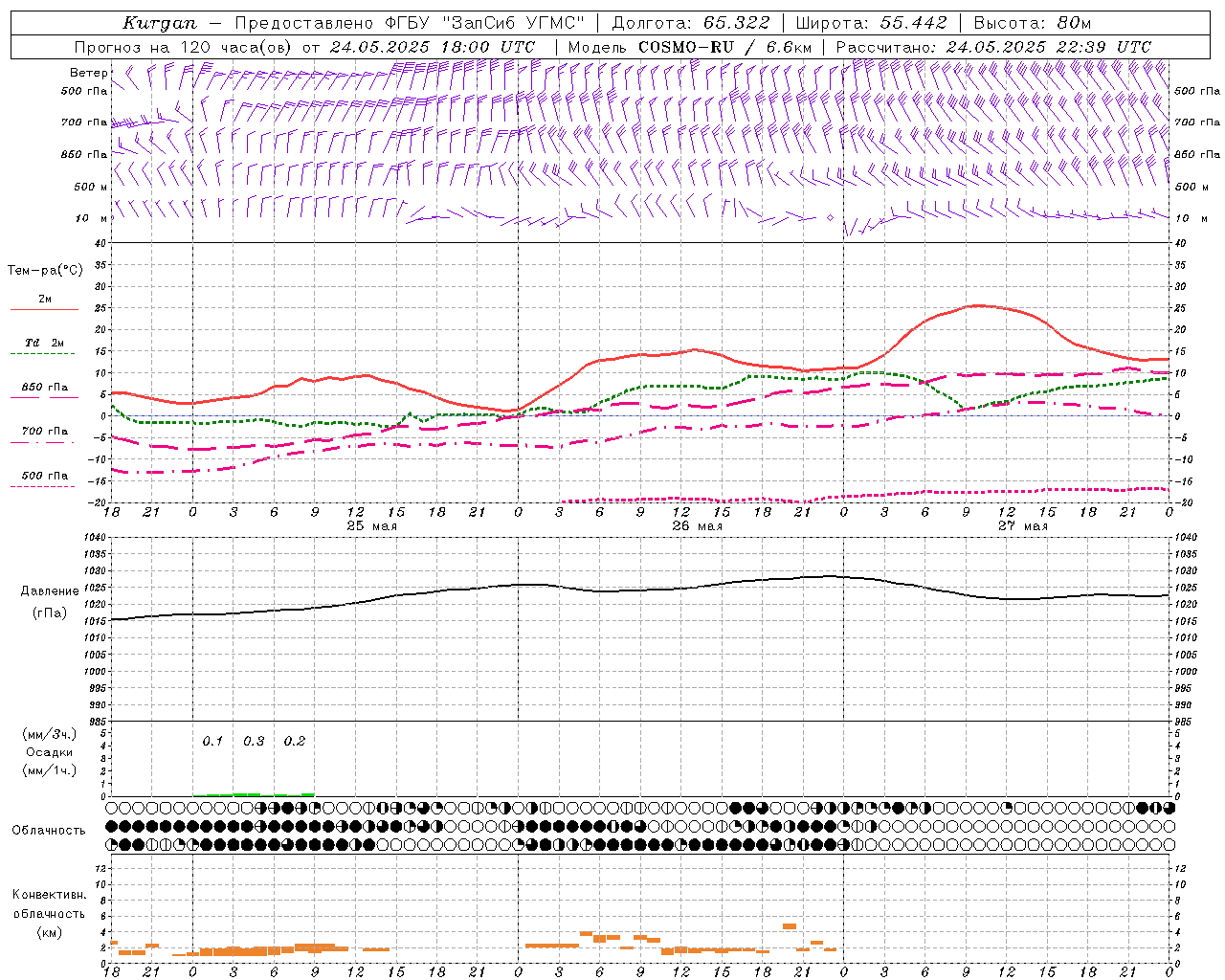Click the precipitation value '0.1'
The image size is (1225, 980).
click(x=212, y=742)
